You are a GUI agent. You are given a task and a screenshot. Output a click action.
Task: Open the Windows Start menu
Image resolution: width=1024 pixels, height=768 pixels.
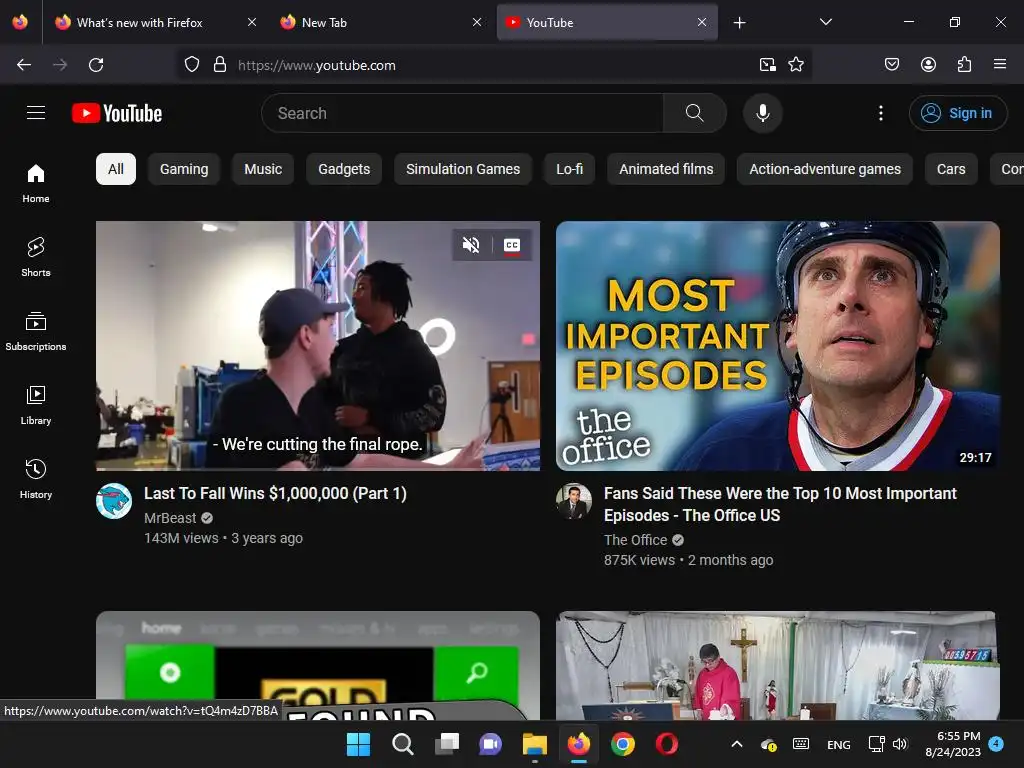pos(358,744)
